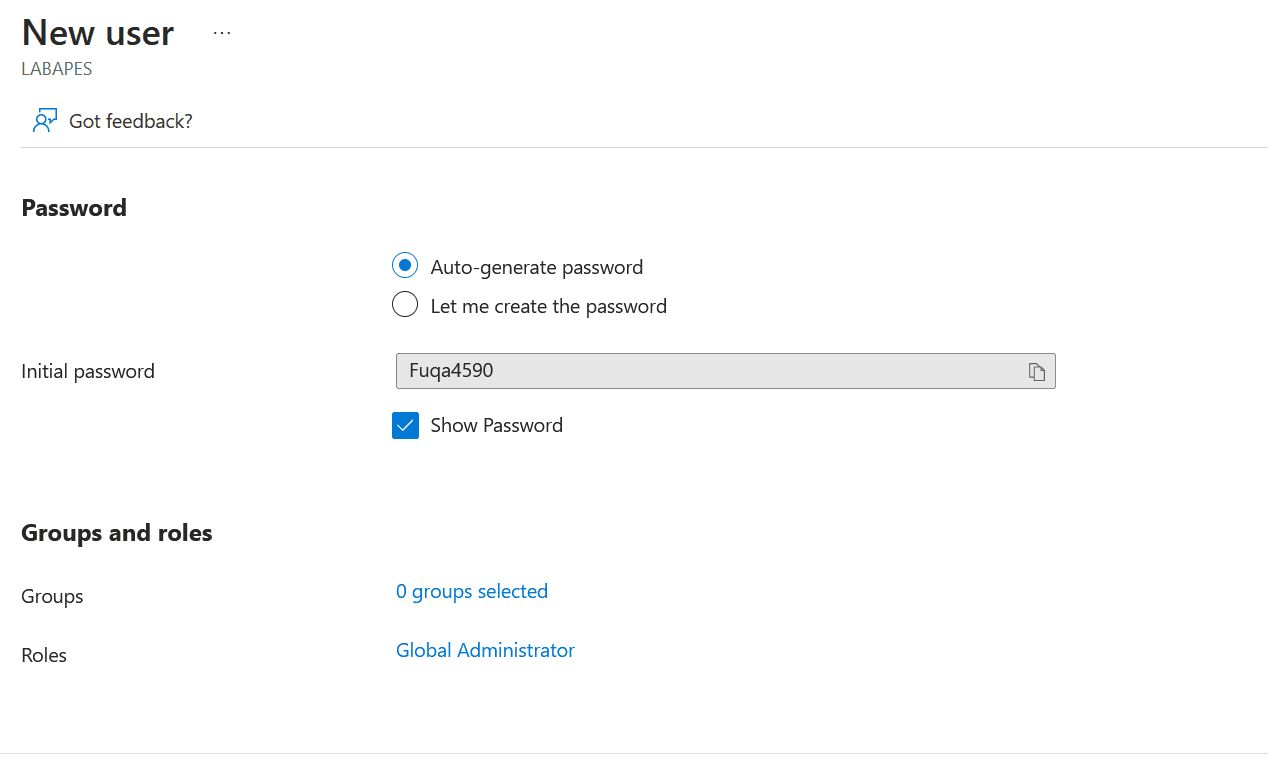Screen dimensions: 1268x761
Task: Click the Auto-generate password label text
Action: tap(536, 267)
